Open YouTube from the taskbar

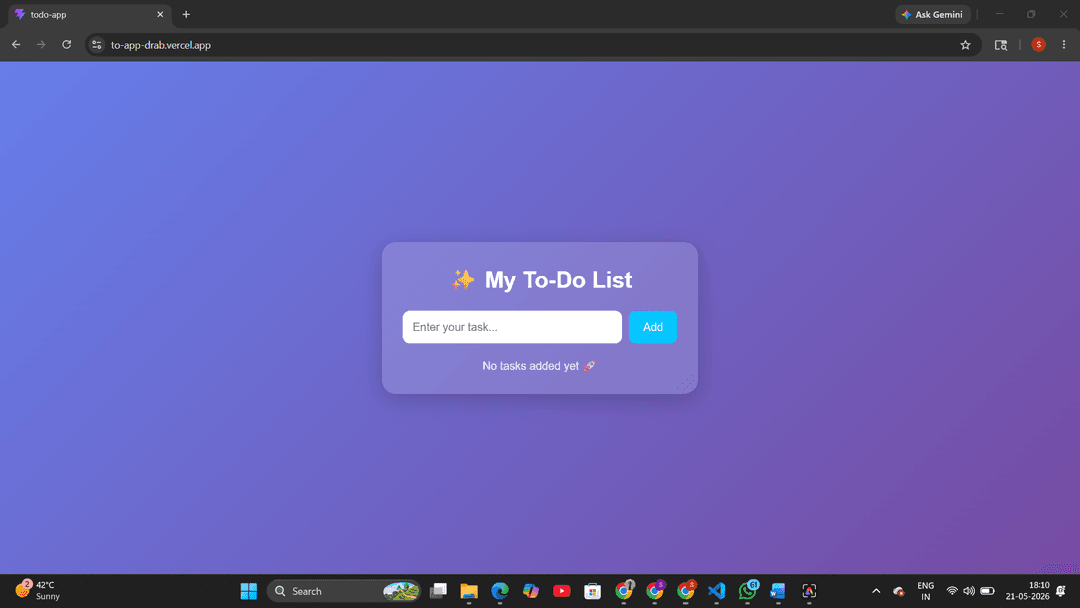(562, 591)
